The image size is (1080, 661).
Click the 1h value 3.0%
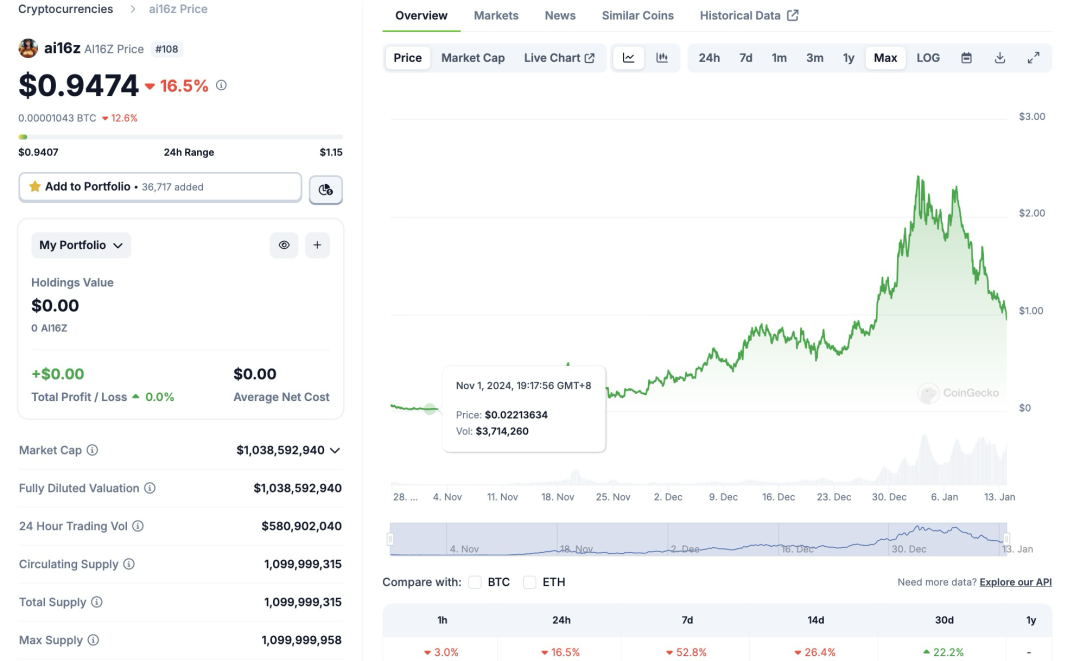tap(441, 652)
